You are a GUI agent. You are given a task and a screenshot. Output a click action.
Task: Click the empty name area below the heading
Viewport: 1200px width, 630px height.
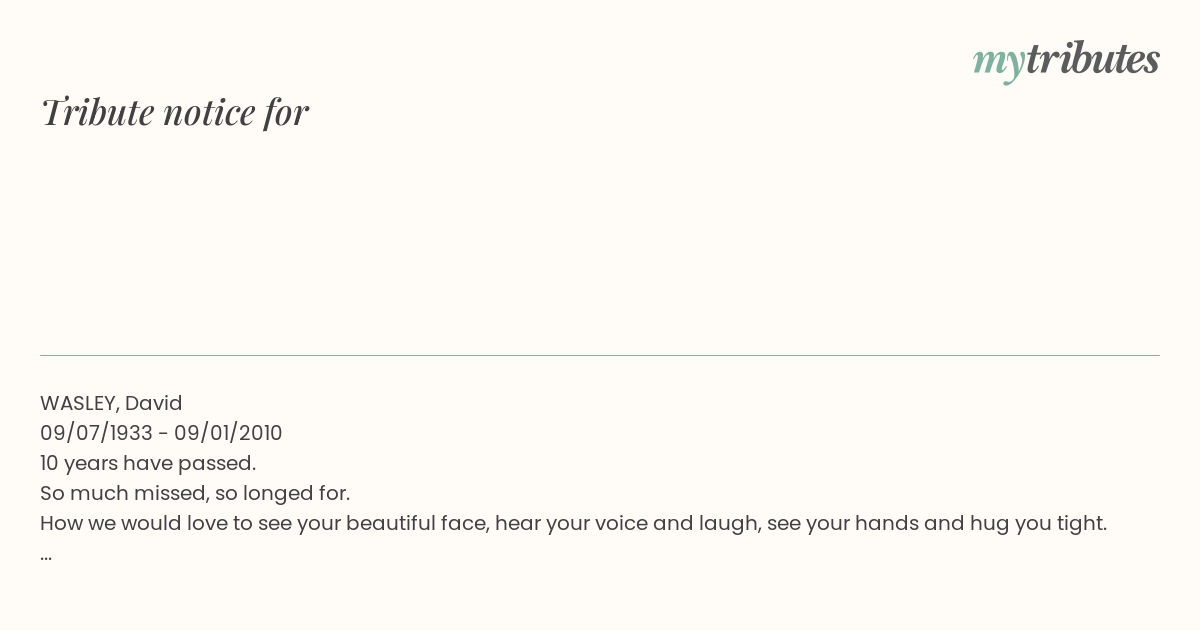(600, 240)
